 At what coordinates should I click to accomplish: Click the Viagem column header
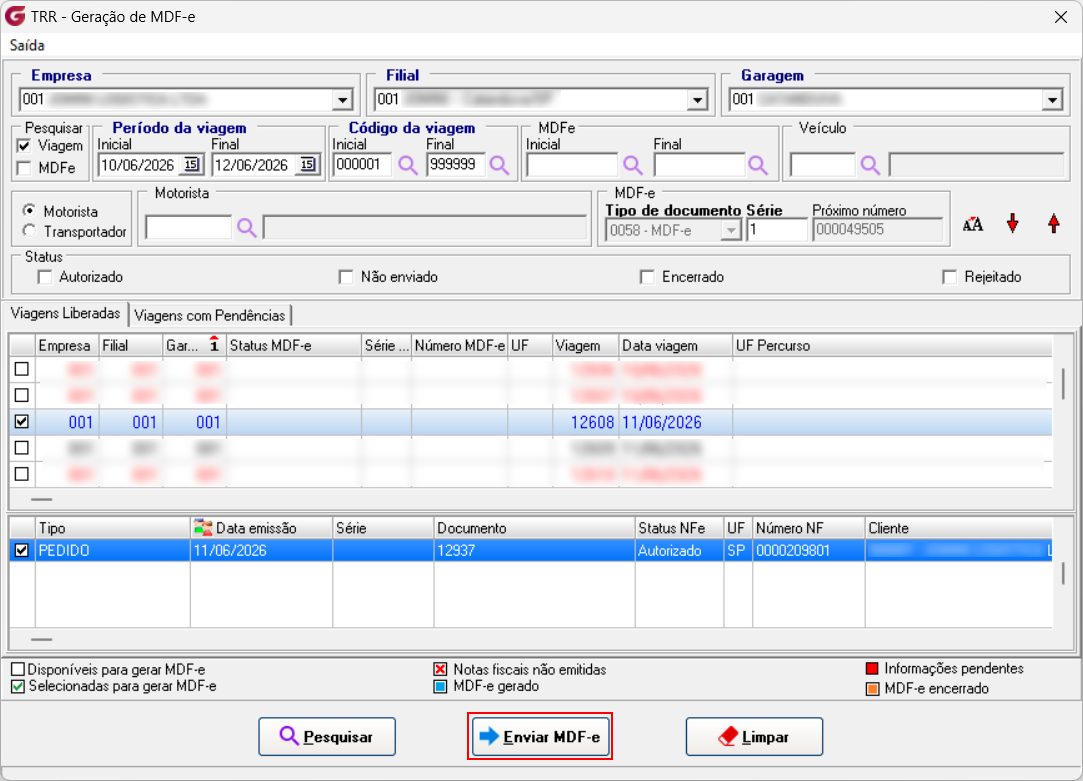(586, 345)
